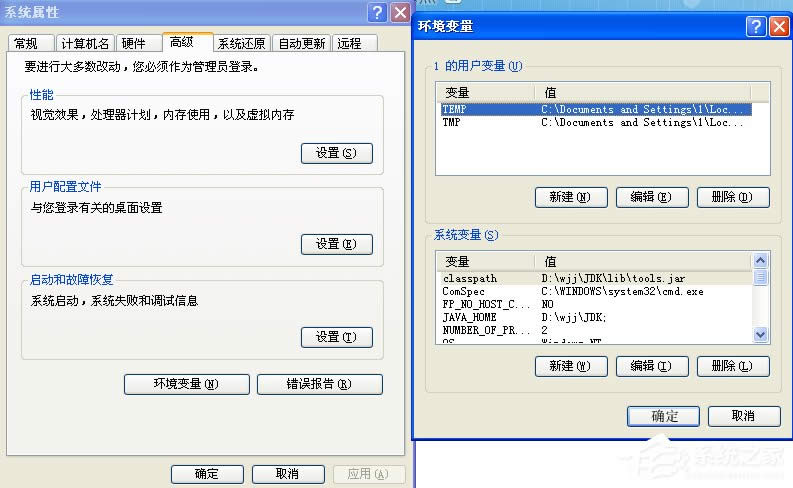Confirm Environment Variables dialog with 确定
This screenshot has width=793, height=488.
[664, 416]
